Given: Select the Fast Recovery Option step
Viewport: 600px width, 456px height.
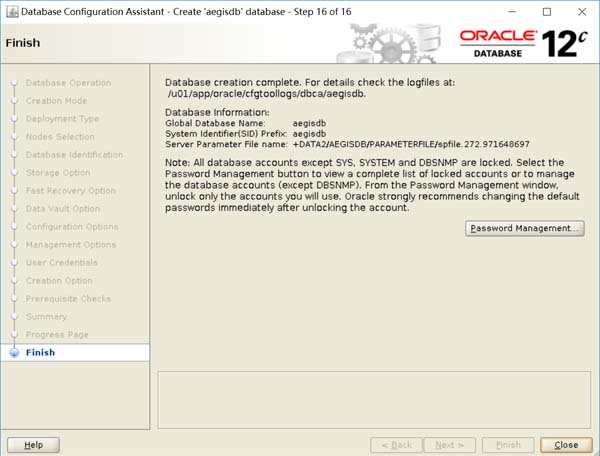Looking at the screenshot, I should [x=70, y=191].
